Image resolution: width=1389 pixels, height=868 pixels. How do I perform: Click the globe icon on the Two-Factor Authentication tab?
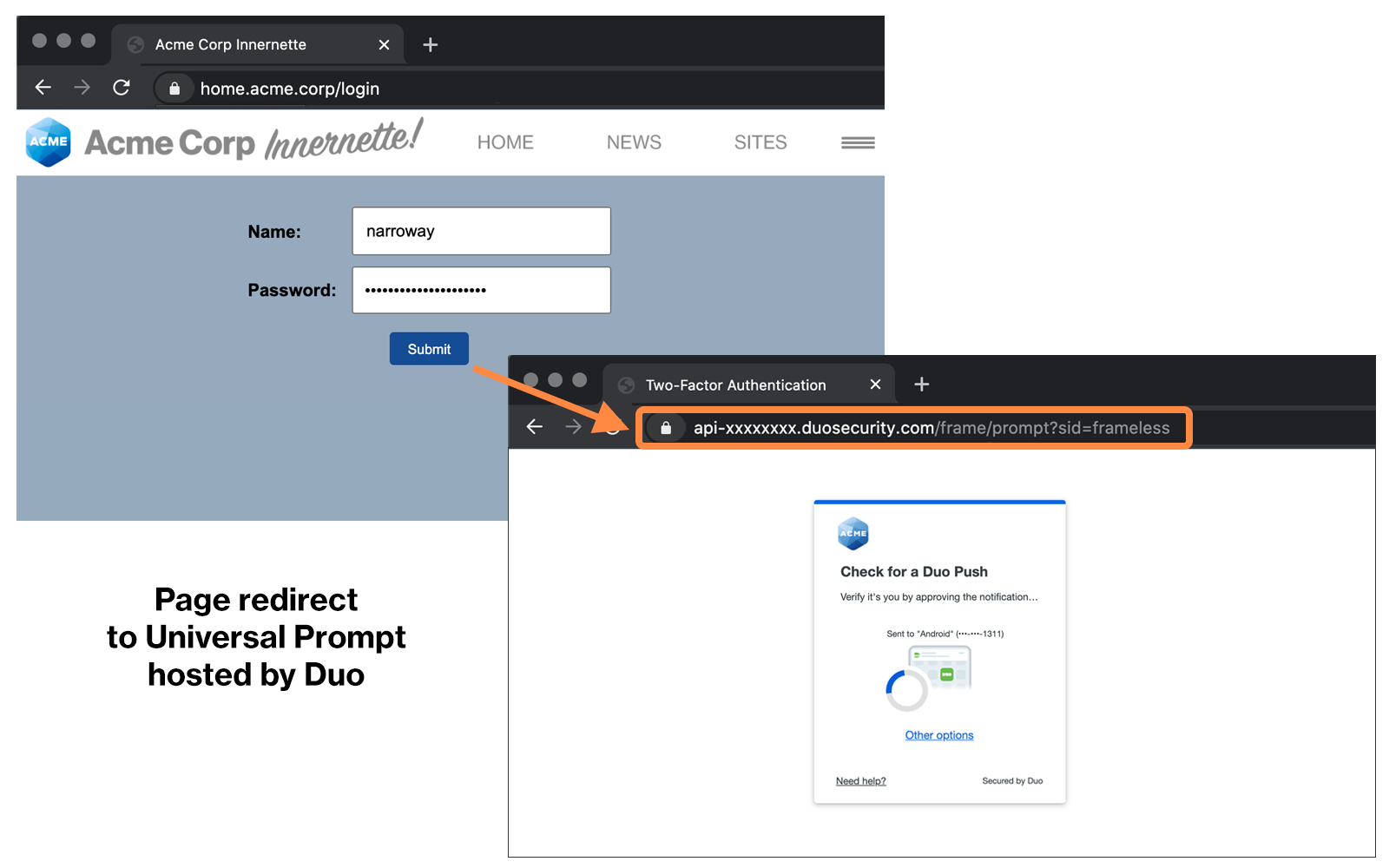pyautogui.click(x=625, y=385)
